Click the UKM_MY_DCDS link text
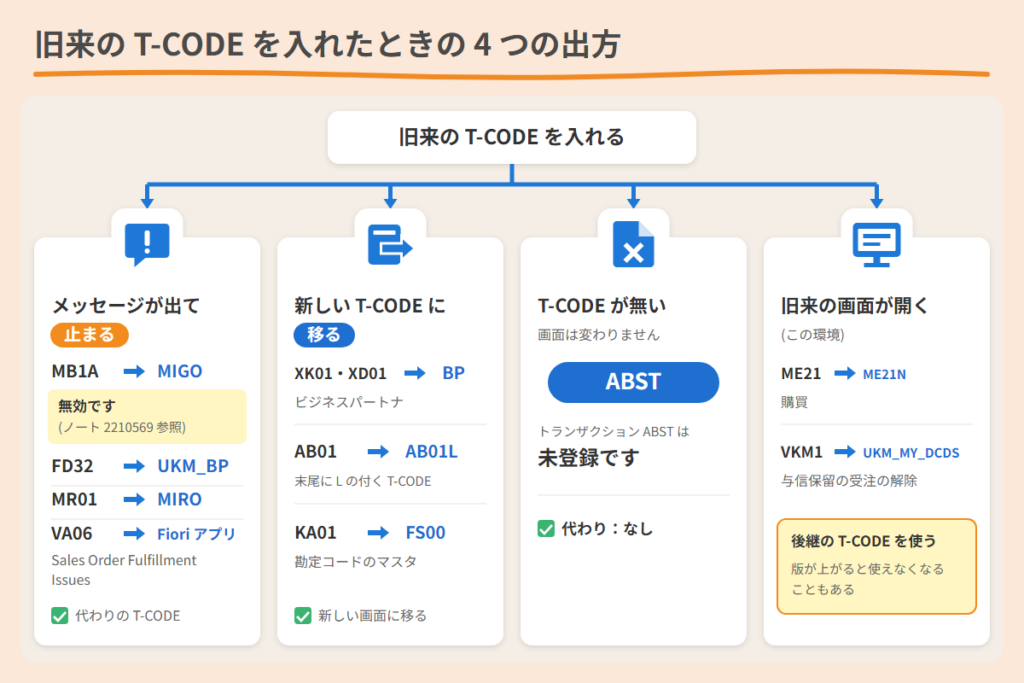This screenshot has height=683, width=1024. coord(911,453)
